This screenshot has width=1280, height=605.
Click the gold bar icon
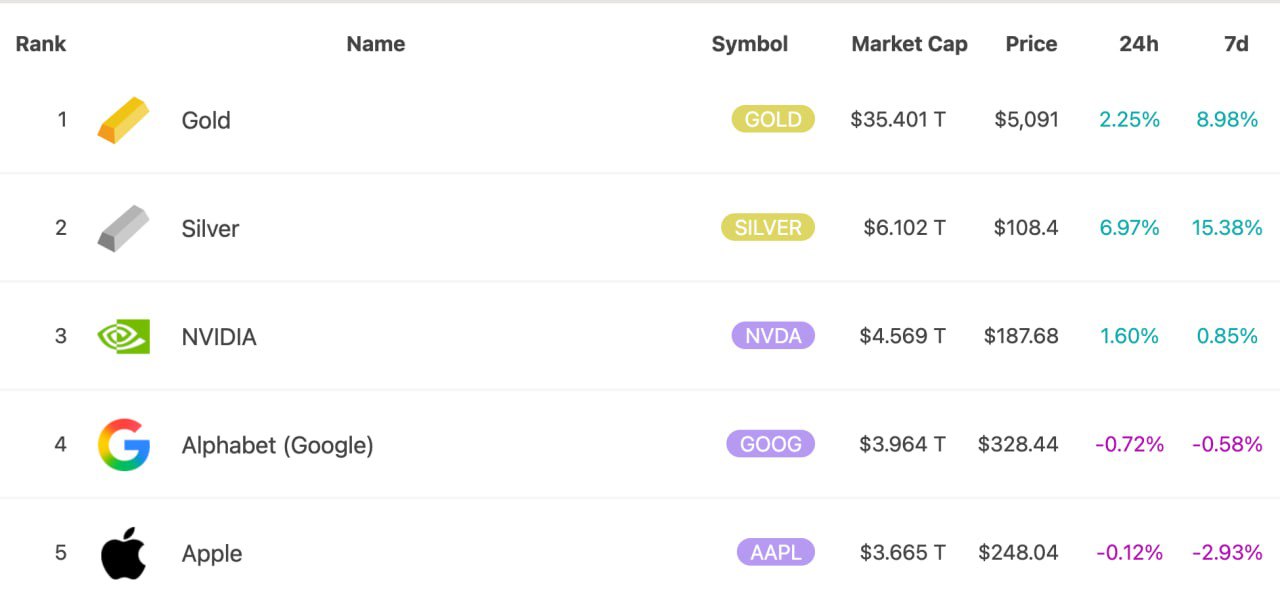[x=123, y=120]
